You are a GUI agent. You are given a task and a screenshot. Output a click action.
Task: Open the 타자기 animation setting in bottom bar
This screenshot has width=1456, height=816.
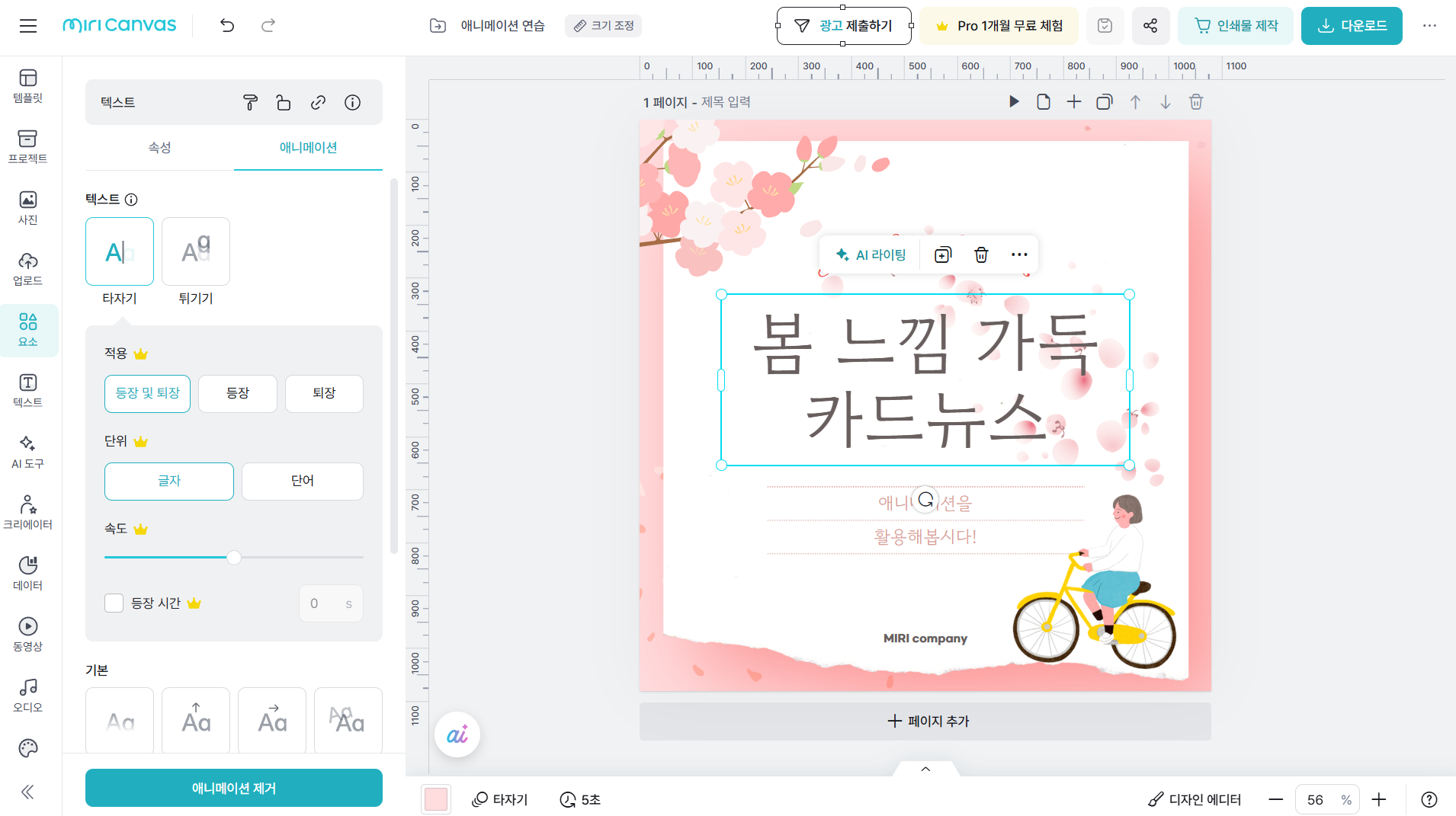click(x=500, y=800)
